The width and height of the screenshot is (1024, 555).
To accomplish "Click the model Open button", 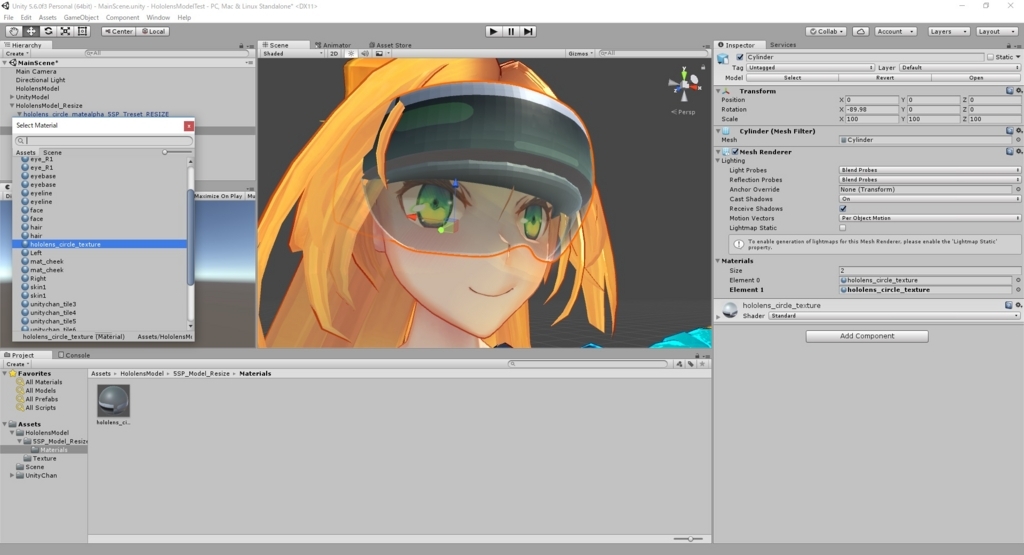I will (976, 78).
